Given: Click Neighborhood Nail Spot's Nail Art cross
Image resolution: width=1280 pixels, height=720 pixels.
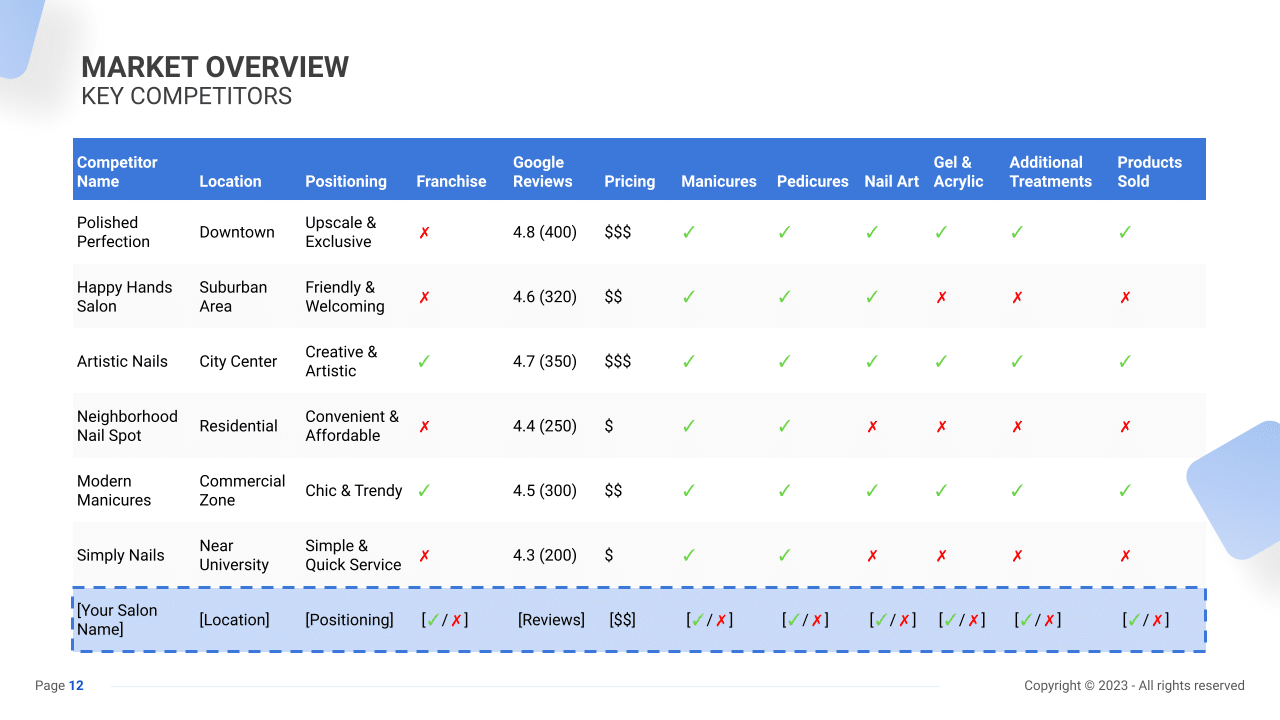Looking at the screenshot, I should click(872, 426).
